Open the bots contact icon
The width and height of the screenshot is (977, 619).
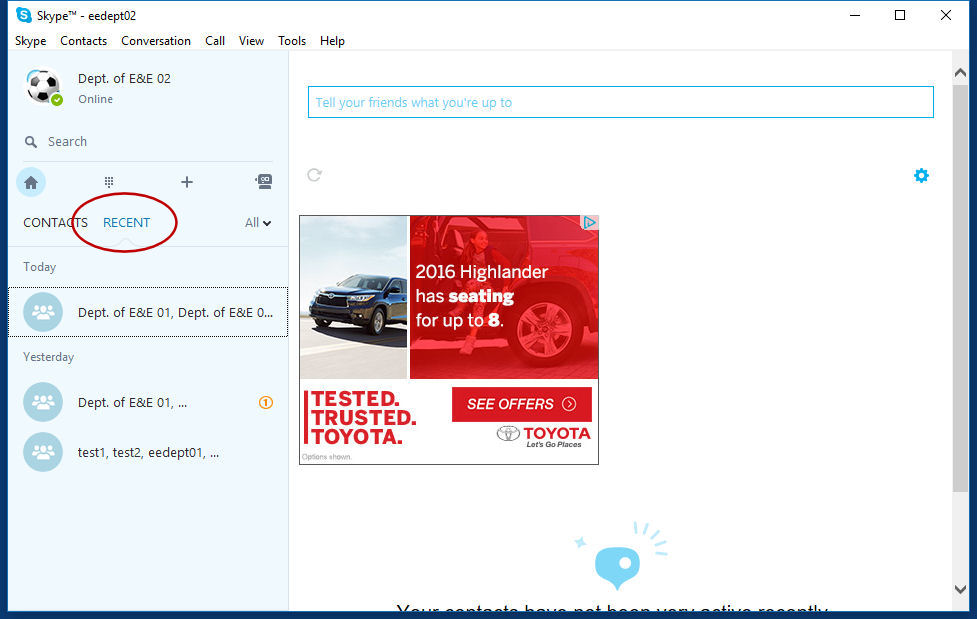[x=264, y=181]
